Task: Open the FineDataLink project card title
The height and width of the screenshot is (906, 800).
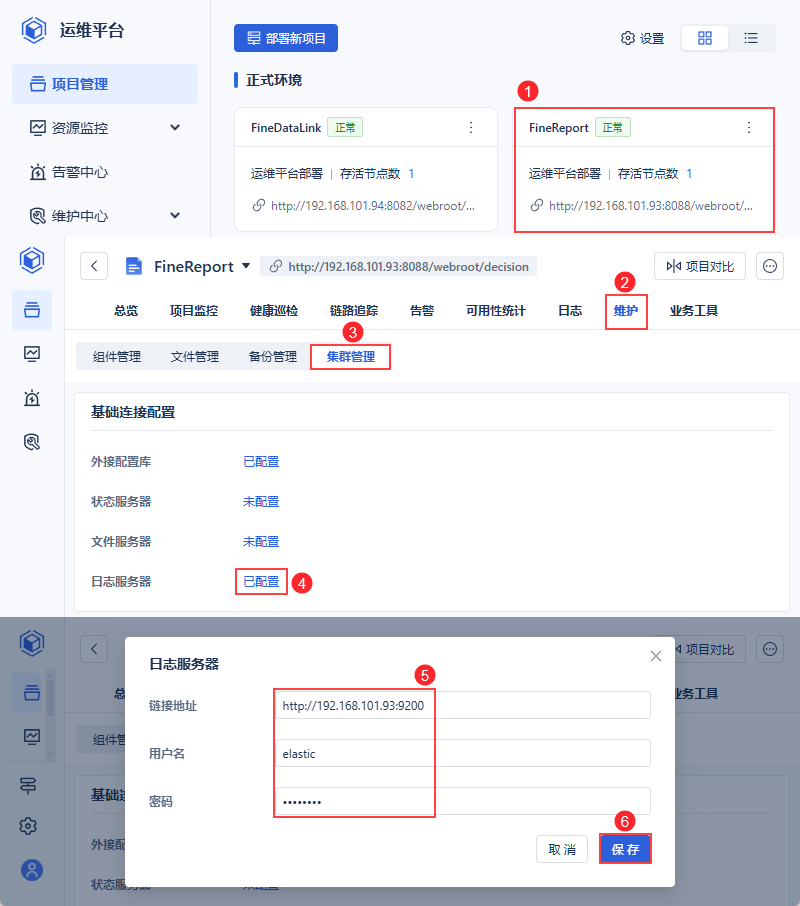Action: [286, 128]
